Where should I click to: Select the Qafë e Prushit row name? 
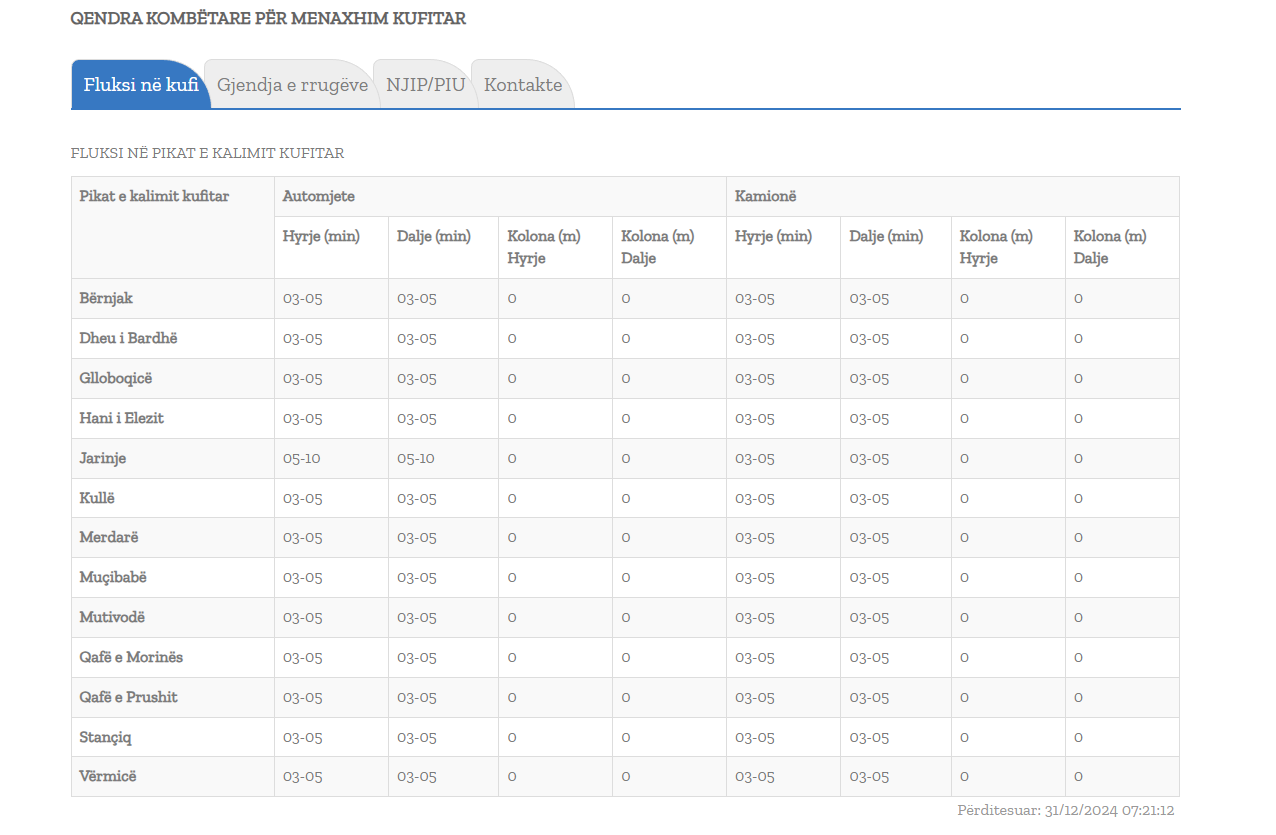click(129, 697)
